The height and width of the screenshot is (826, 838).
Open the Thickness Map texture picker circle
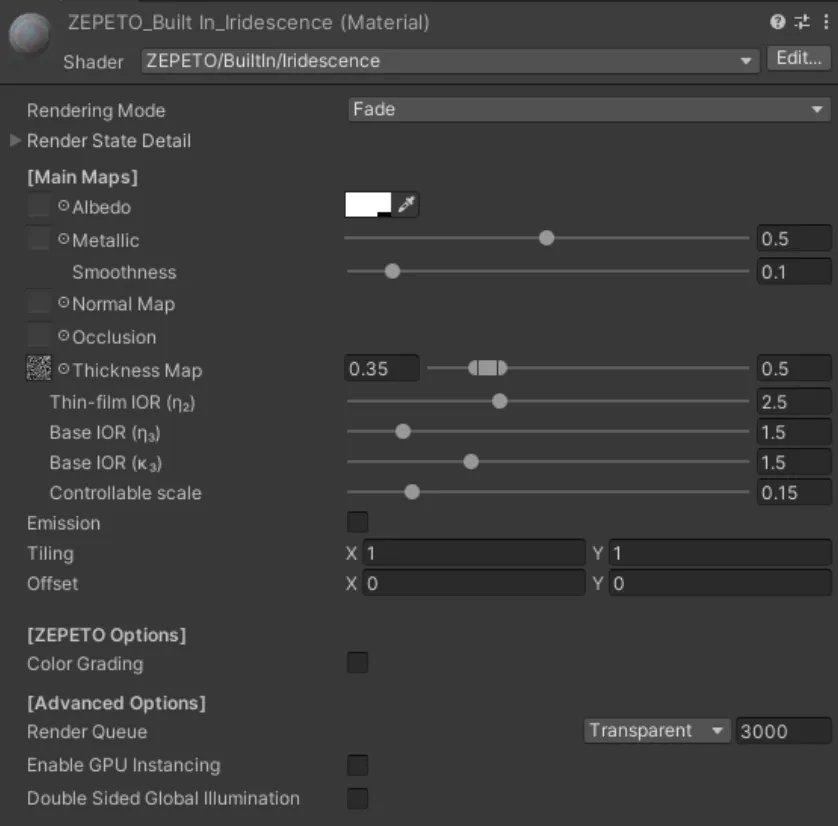[x=64, y=369]
